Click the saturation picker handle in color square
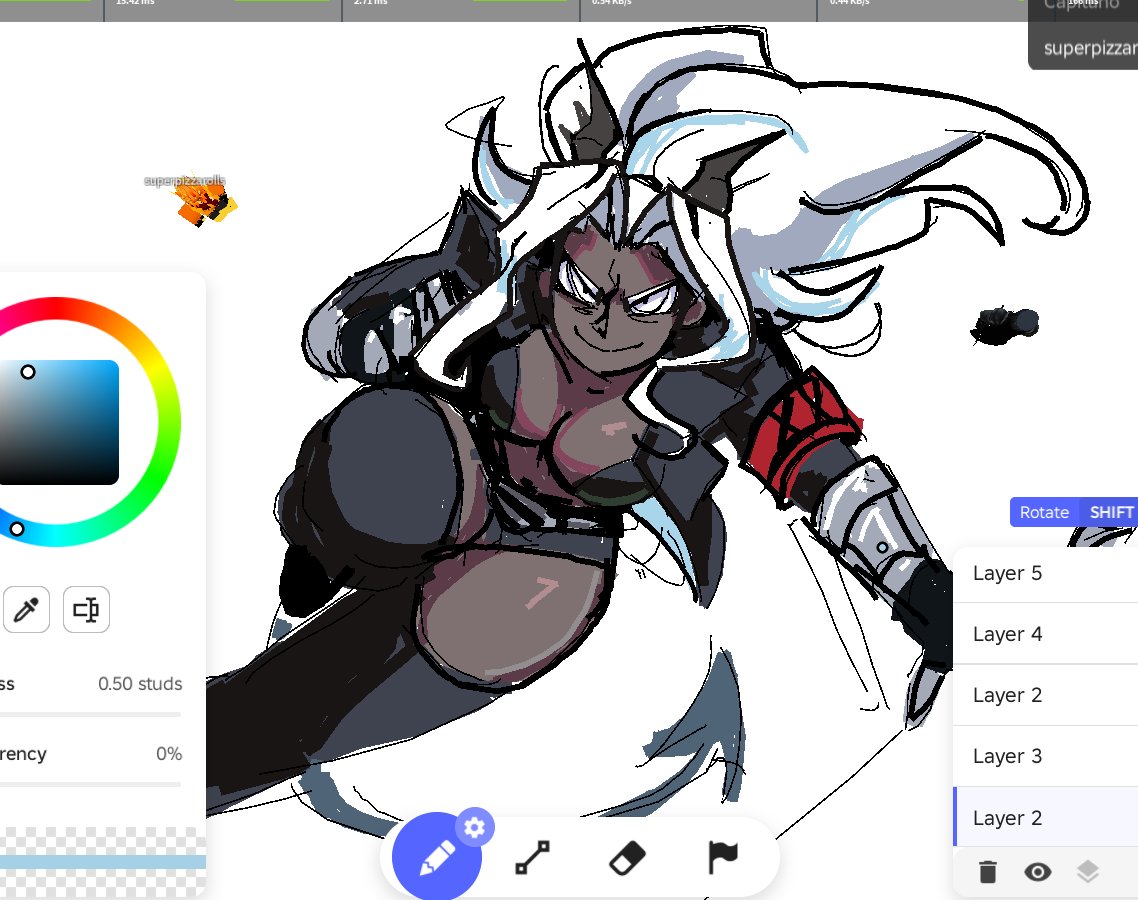 pos(28,372)
